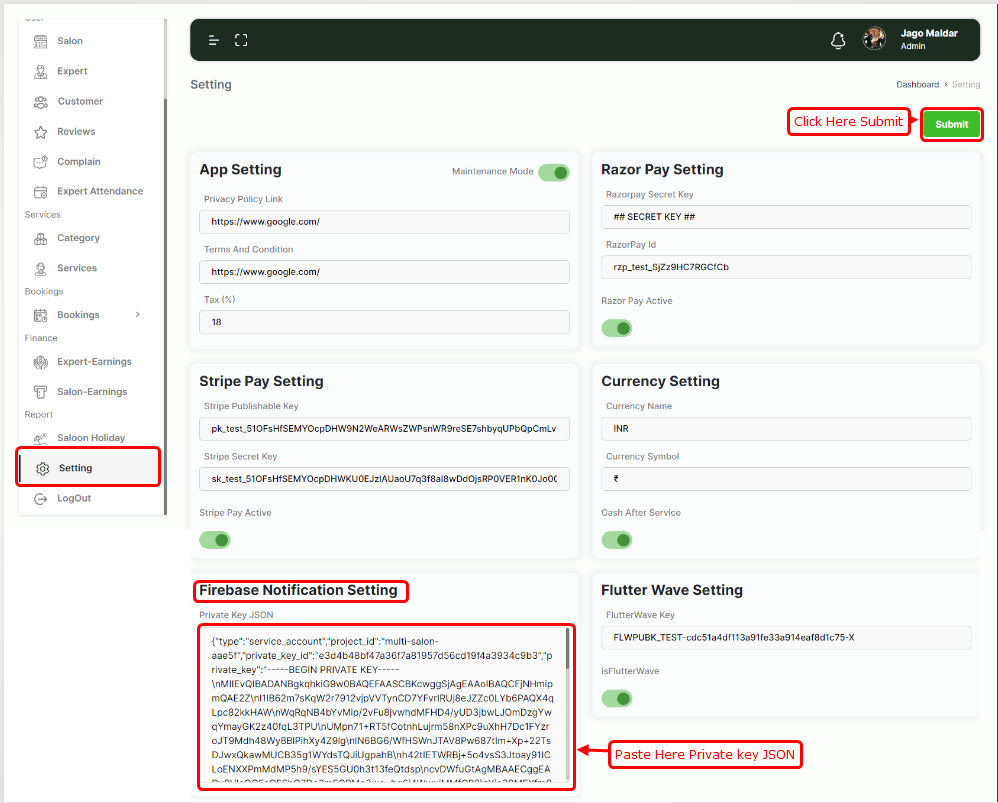Click the Expert-Earnings fingerprint icon
This screenshot has width=998, height=803.
tap(41, 362)
